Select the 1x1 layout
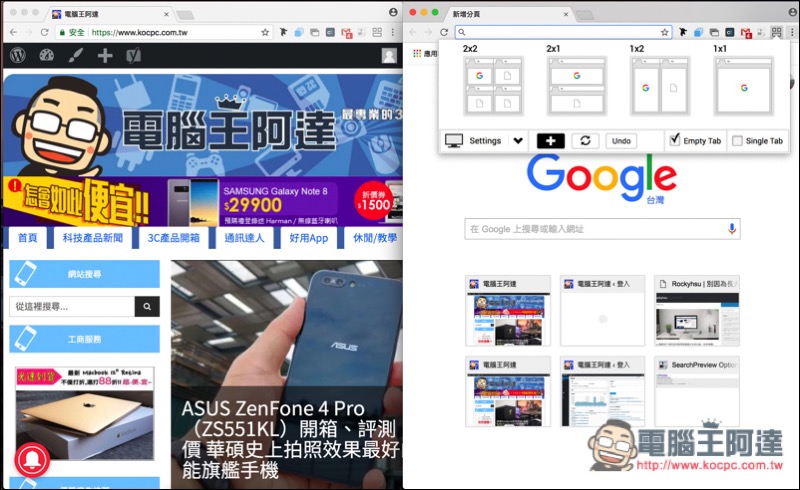This screenshot has width=800, height=490. 743,86
